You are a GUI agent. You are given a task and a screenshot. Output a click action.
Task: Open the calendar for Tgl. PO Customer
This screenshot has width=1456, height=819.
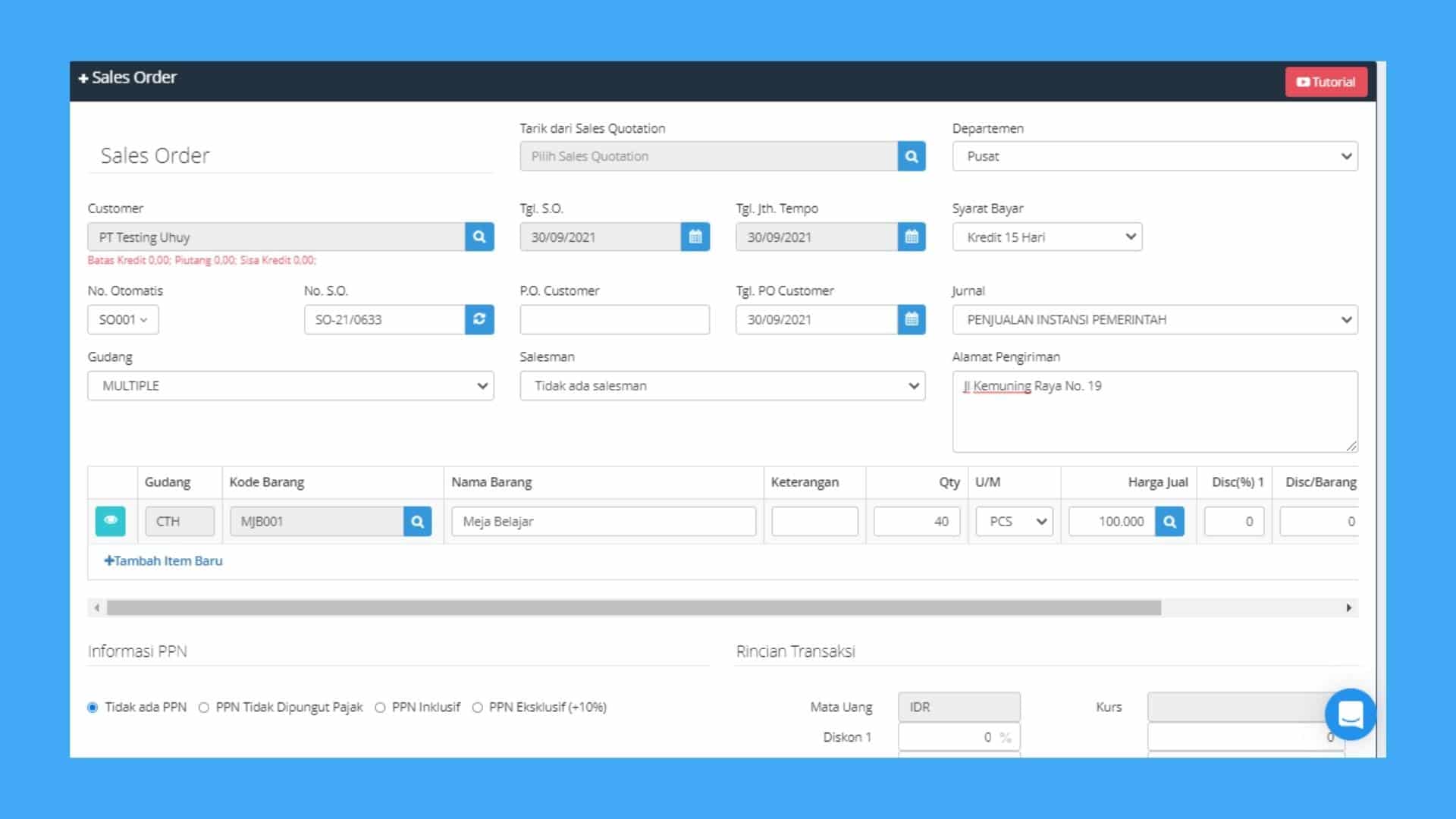910,319
